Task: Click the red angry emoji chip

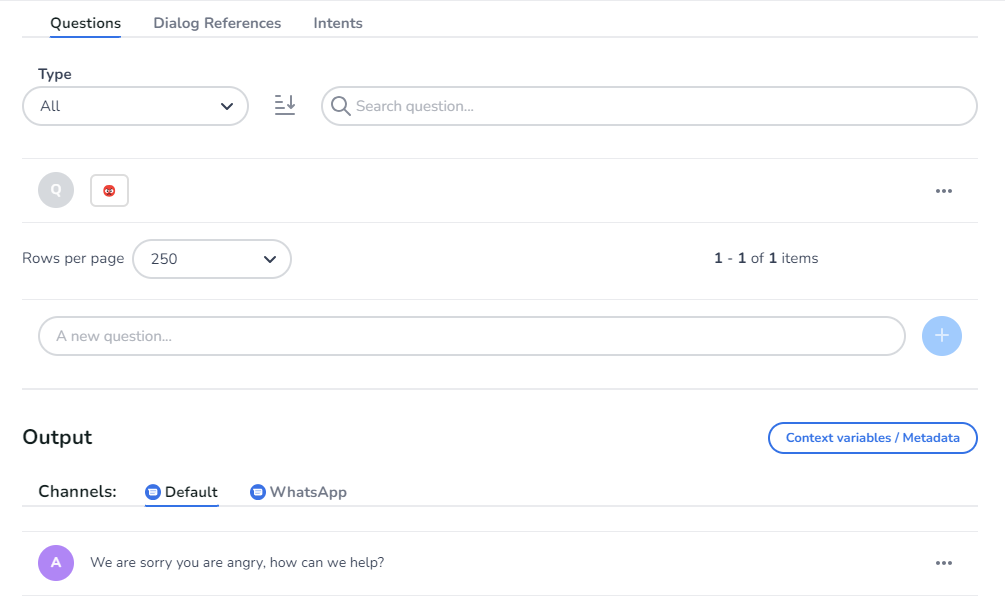Action: tap(109, 190)
